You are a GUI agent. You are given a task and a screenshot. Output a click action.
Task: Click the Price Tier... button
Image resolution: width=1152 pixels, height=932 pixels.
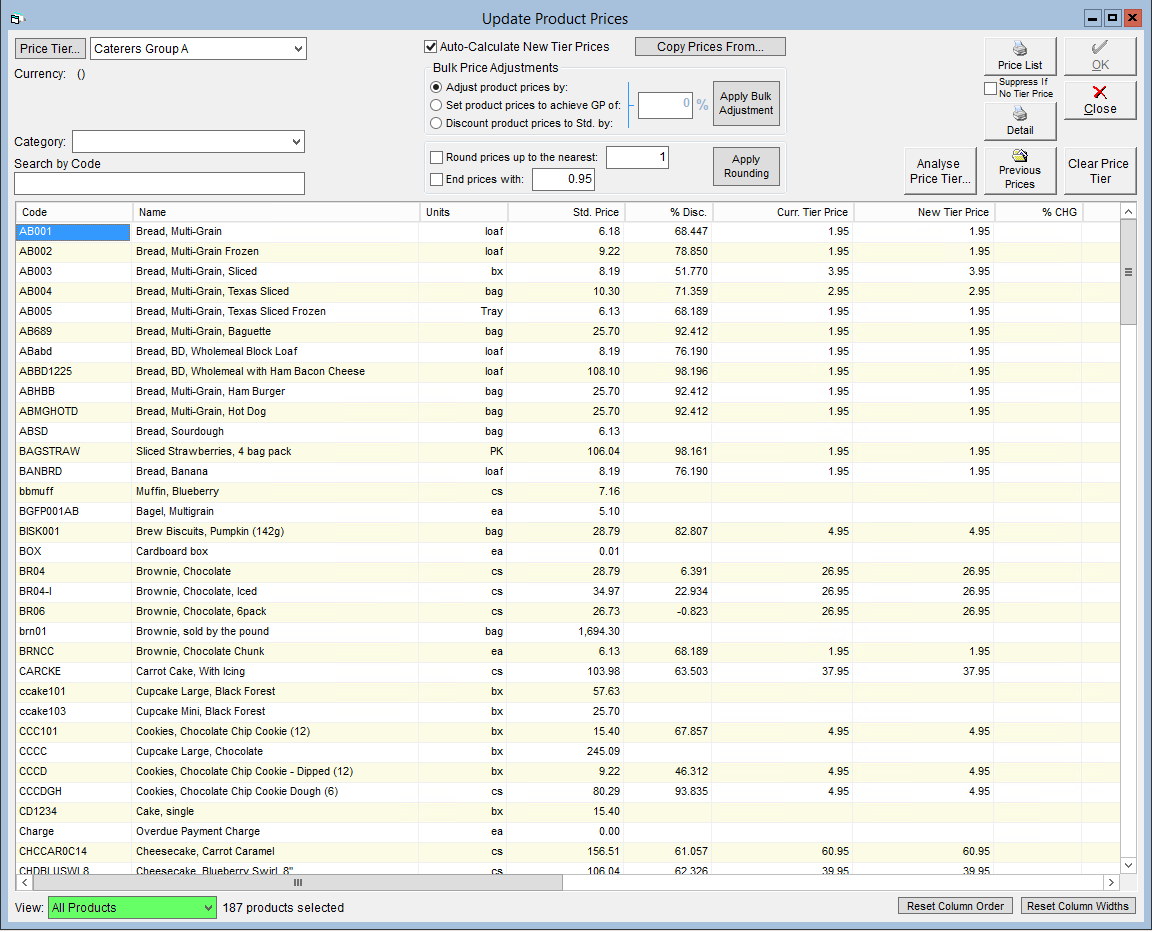(50, 49)
